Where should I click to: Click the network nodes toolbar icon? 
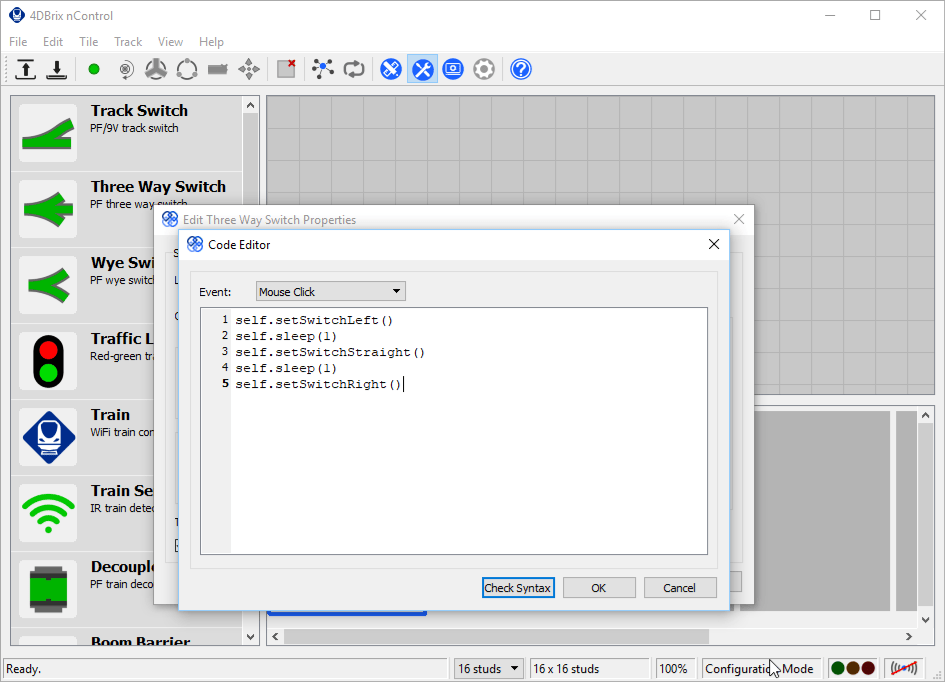click(x=323, y=69)
